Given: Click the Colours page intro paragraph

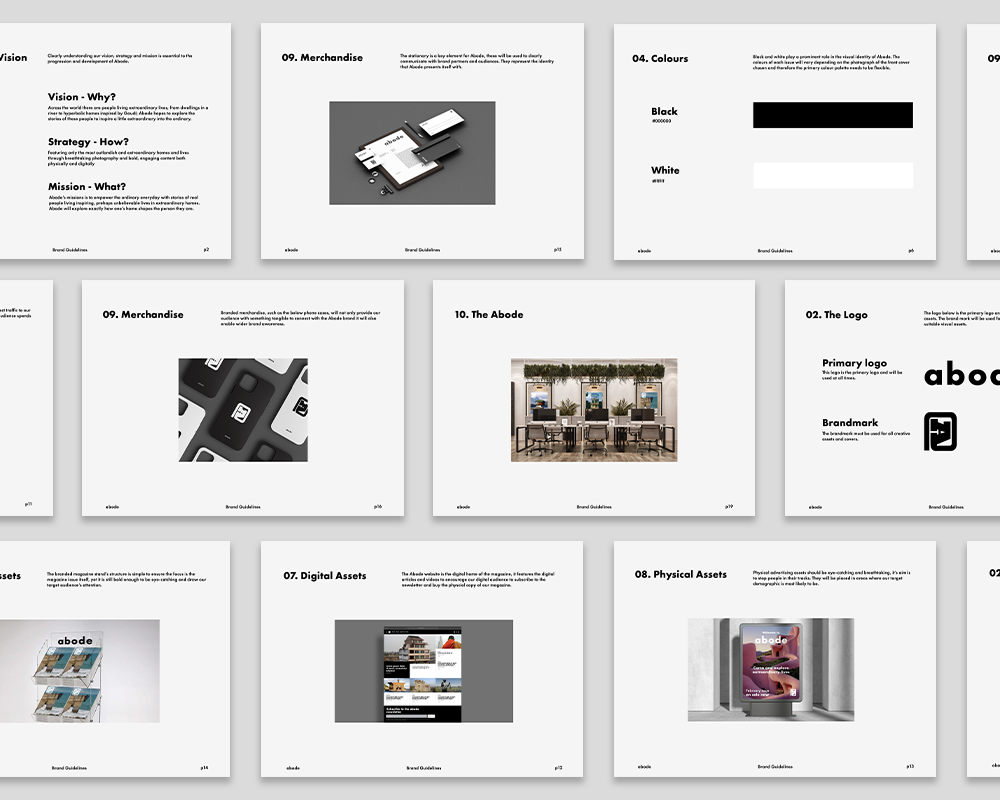Looking at the screenshot, I should (x=831, y=62).
